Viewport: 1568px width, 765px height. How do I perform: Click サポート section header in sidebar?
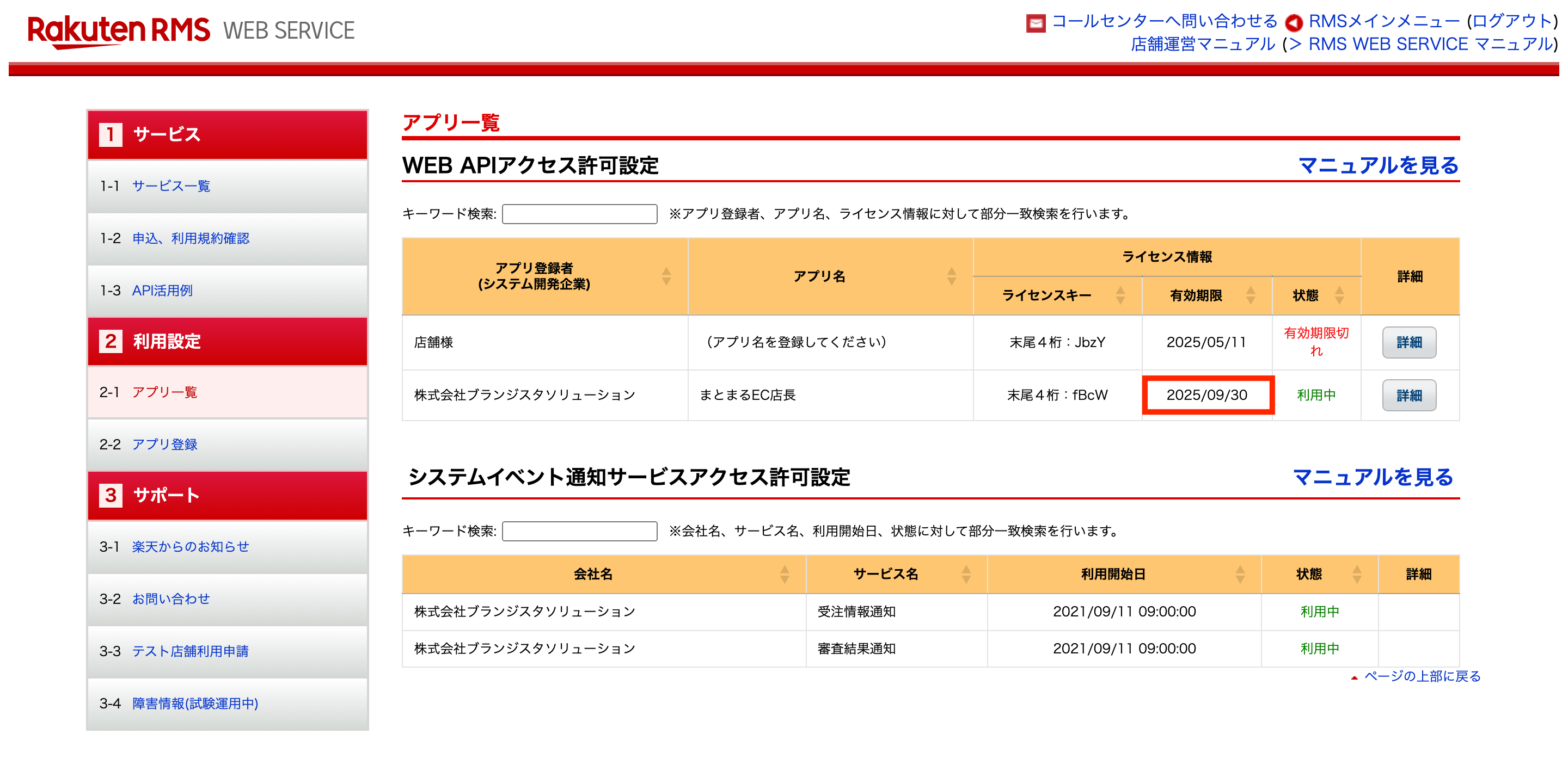[x=228, y=495]
